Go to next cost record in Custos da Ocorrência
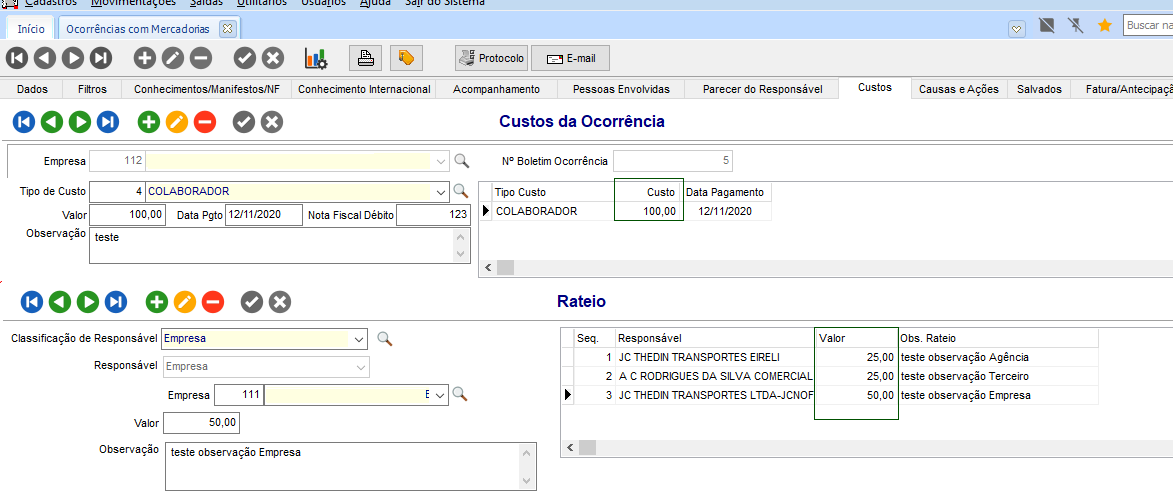 click(x=80, y=121)
